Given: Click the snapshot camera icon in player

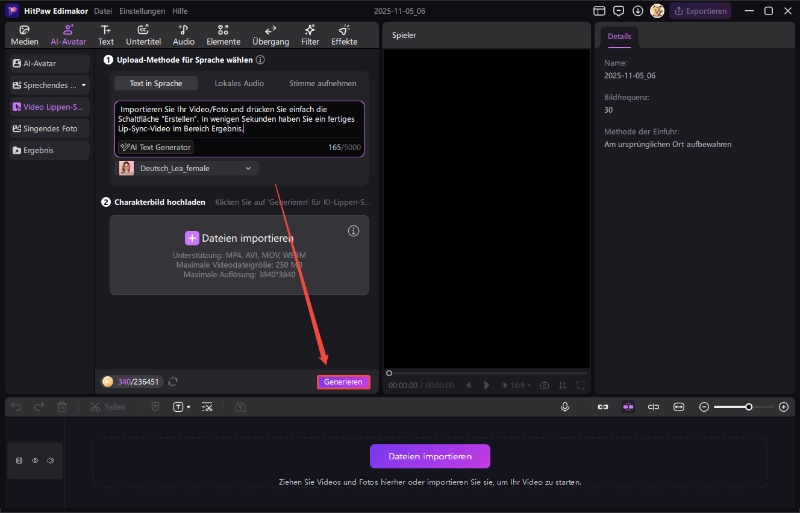Looking at the screenshot, I should (x=544, y=385).
